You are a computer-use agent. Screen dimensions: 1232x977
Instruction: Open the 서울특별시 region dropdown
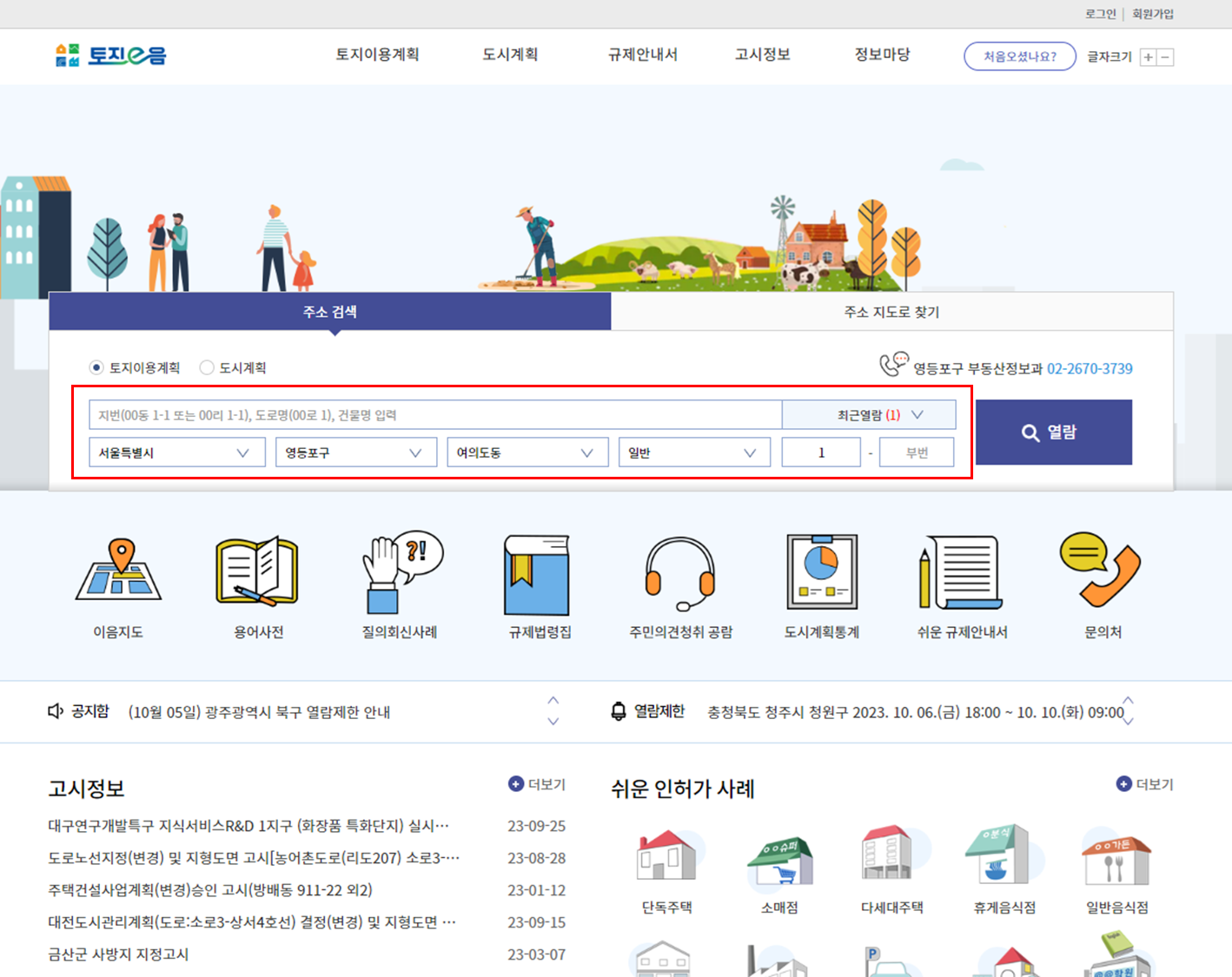(177, 452)
